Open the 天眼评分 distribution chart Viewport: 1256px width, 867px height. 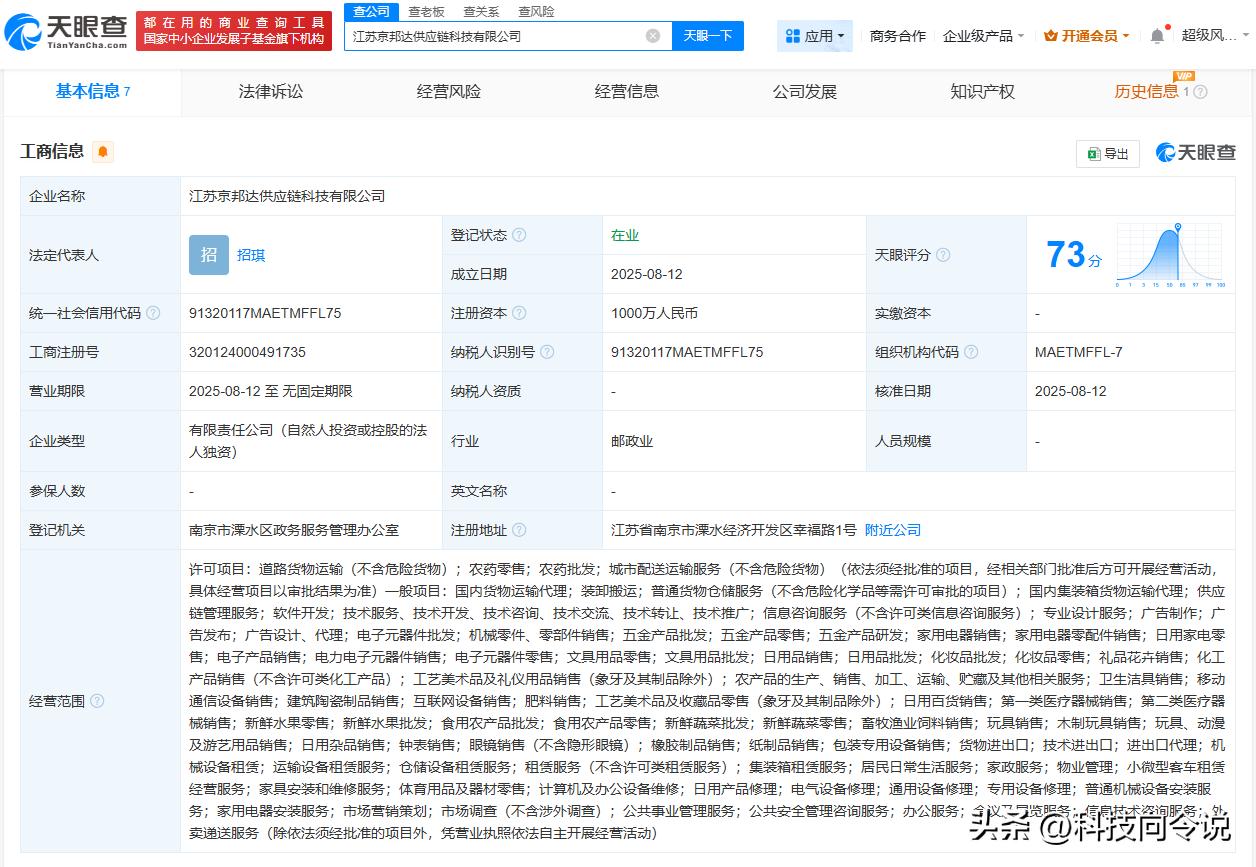[x=1170, y=257]
